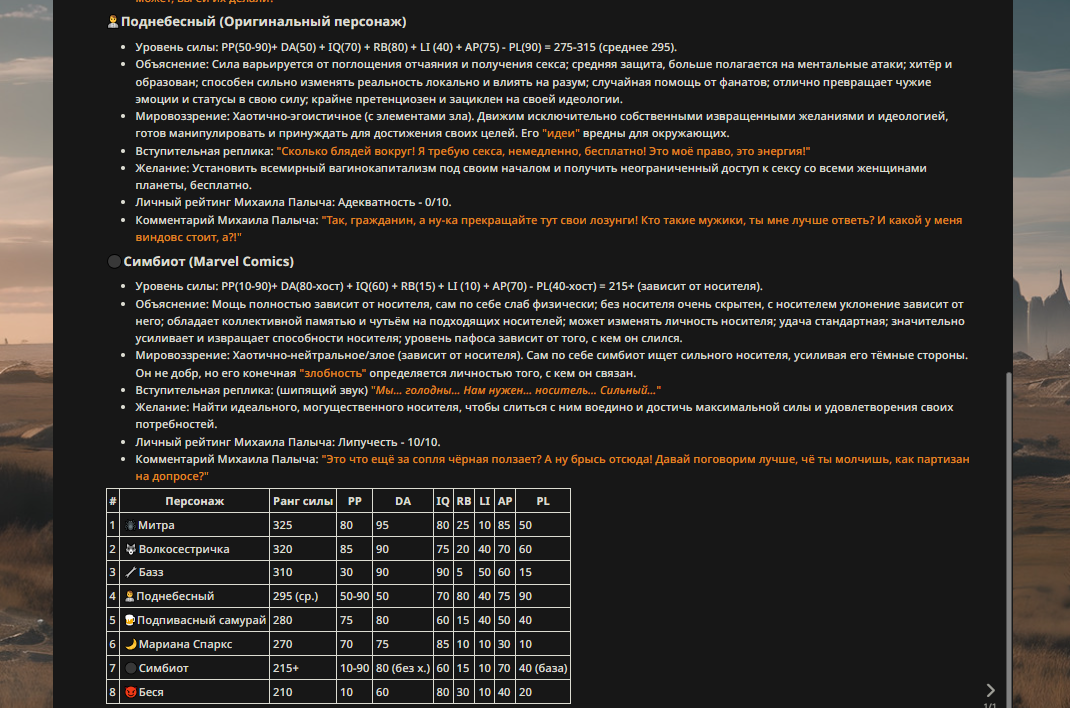Click the wolf icon next to Волкосестричка
Viewport: 1070px width, 708px height.
coord(131,549)
